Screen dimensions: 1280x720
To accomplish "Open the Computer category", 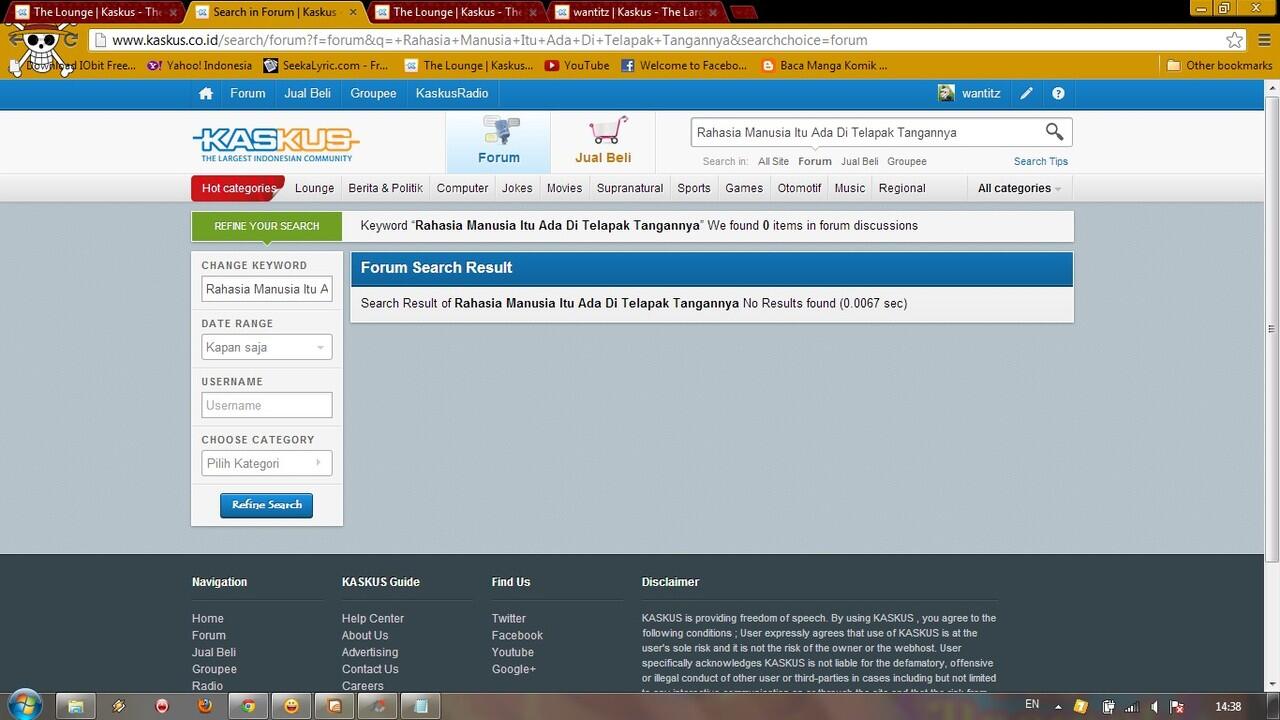I will 463,188.
